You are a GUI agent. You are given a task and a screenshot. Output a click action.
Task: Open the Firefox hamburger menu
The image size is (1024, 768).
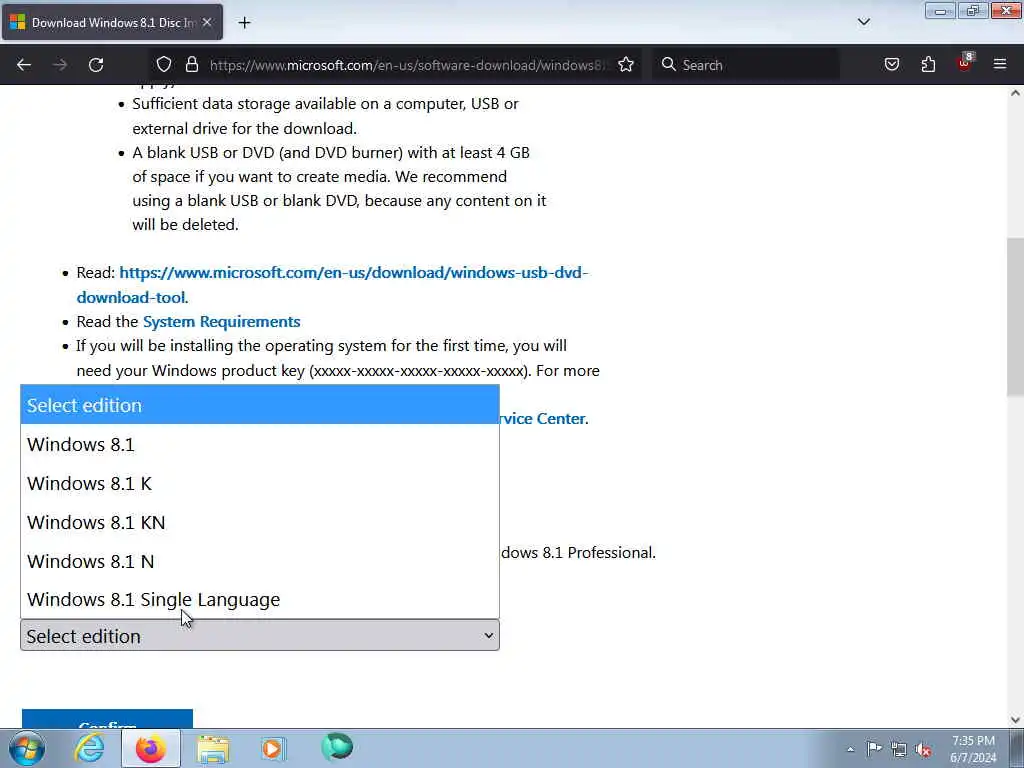(1000, 65)
